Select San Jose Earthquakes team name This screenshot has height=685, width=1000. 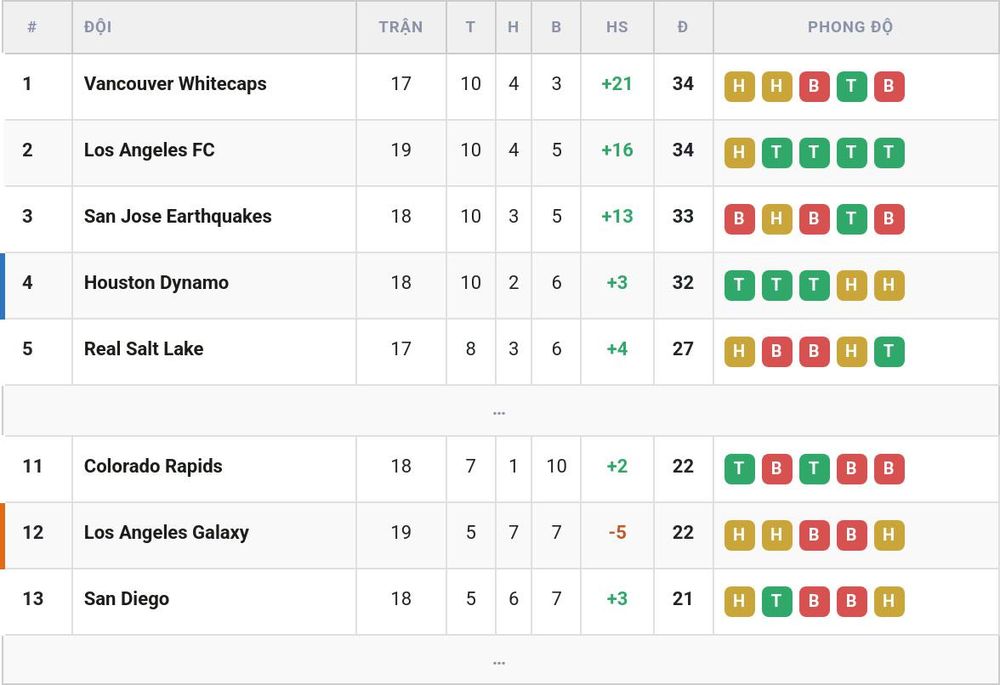click(x=177, y=216)
